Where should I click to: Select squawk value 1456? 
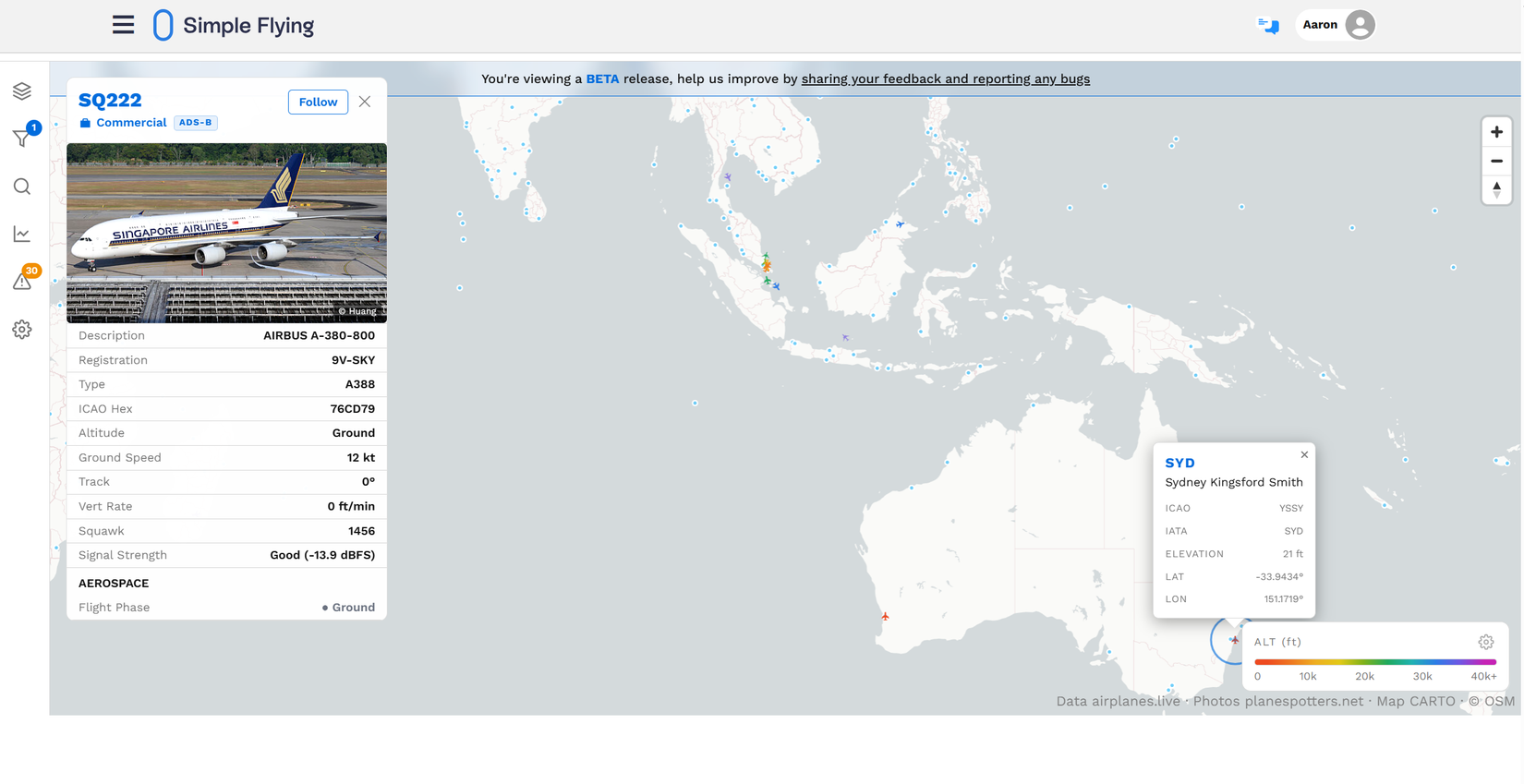click(361, 531)
